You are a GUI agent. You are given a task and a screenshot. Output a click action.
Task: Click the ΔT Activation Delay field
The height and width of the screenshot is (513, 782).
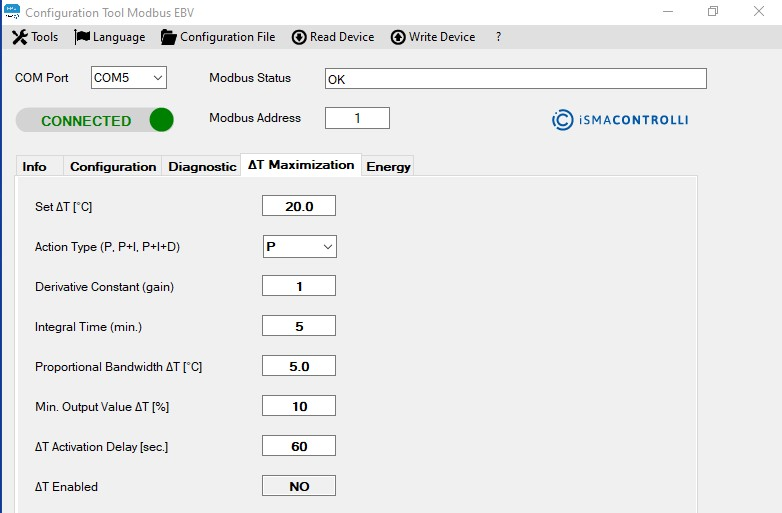[x=299, y=446]
